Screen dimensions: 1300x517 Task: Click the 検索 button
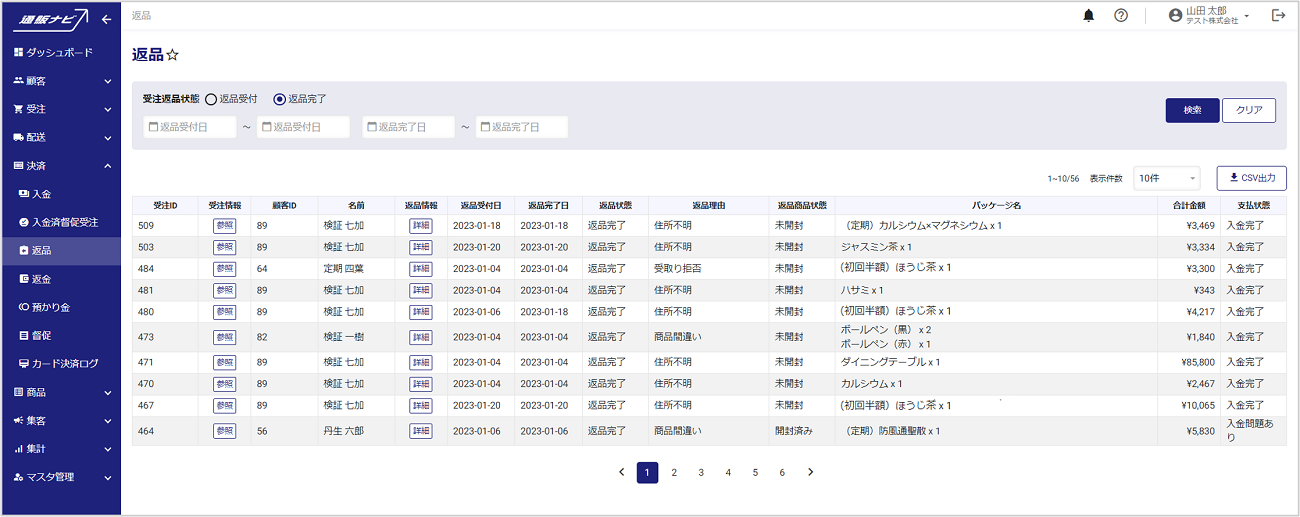pos(1192,110)
